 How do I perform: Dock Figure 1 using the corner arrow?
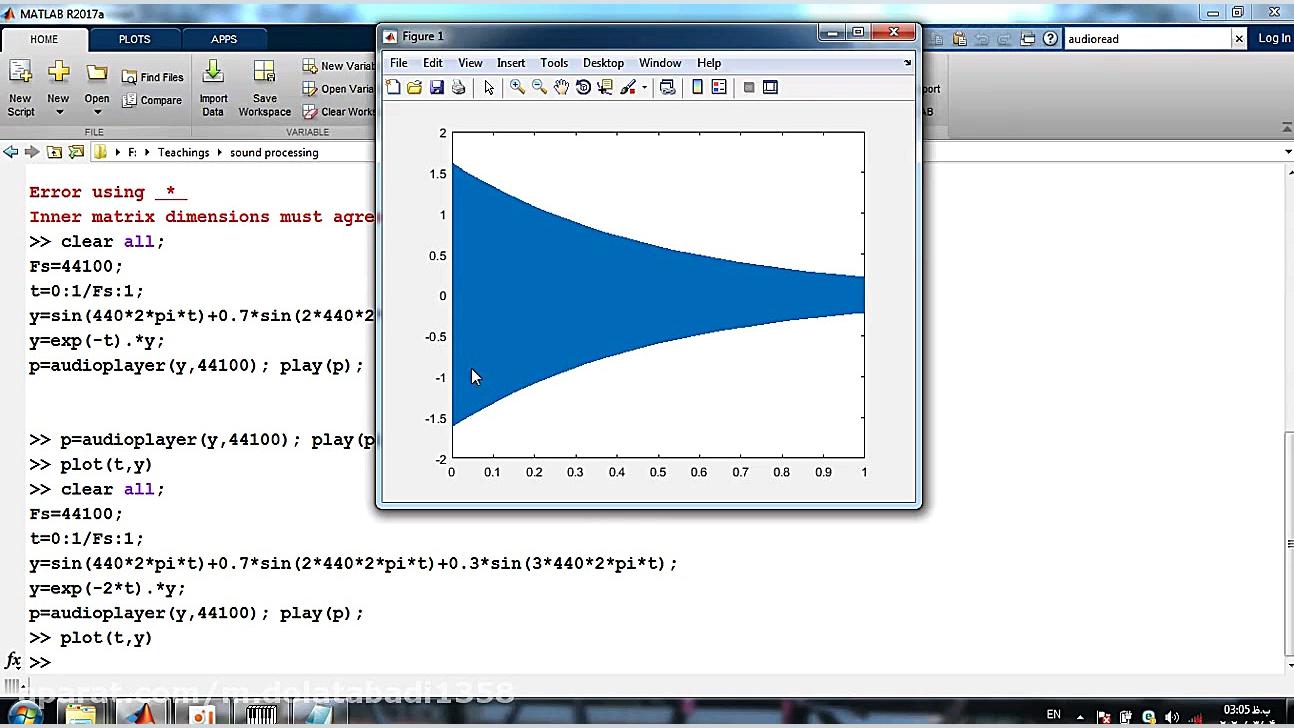[907, 63]
